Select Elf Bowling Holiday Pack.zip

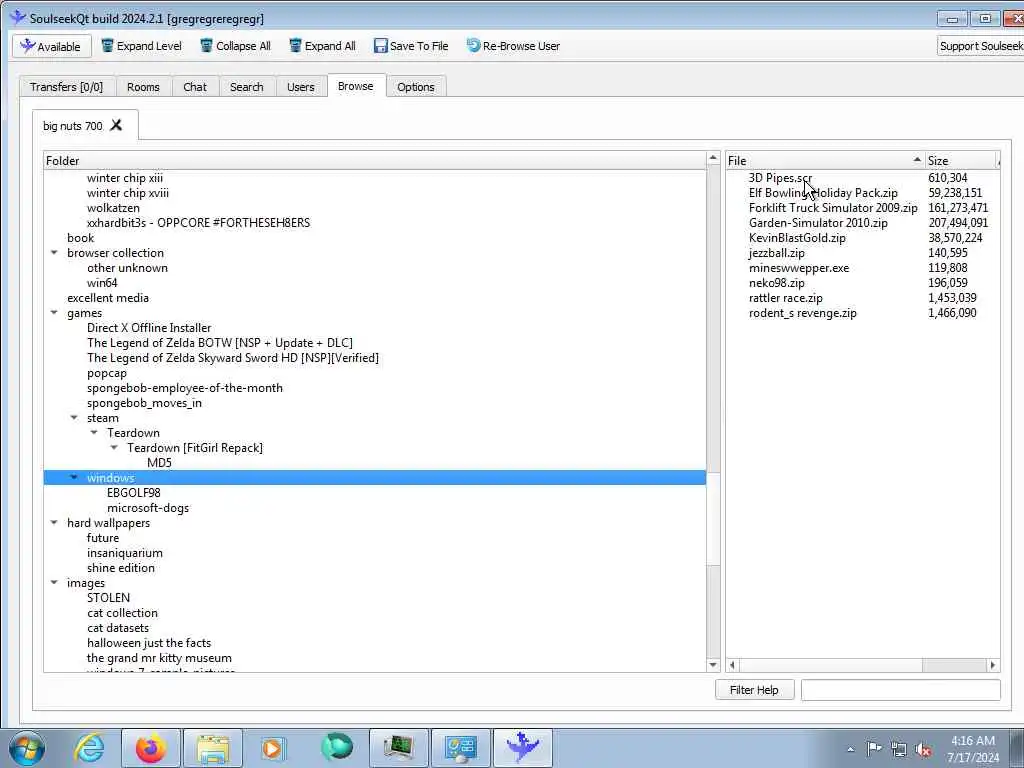click(x=823, y=193)
